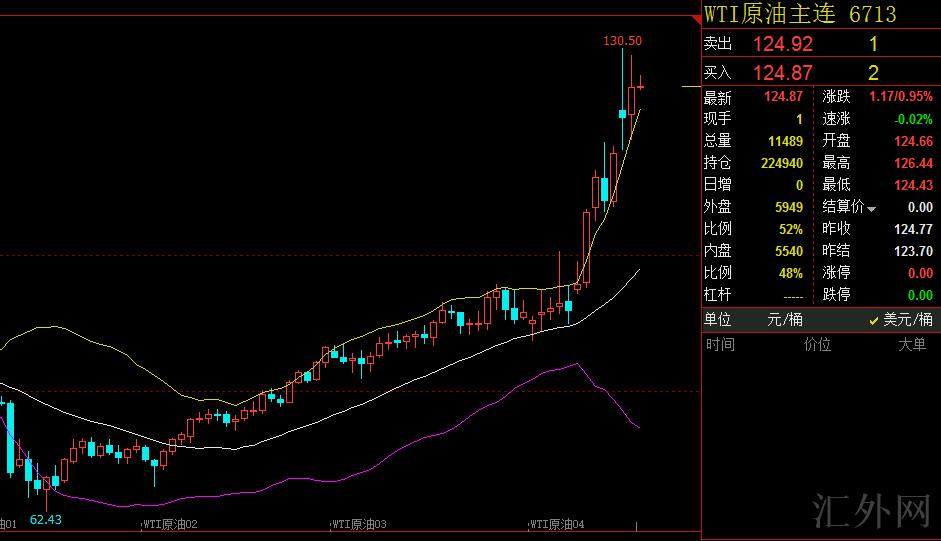Click the 昨收 value 124.77
This screenshot has height=541, width=941.
click(913, 229)
